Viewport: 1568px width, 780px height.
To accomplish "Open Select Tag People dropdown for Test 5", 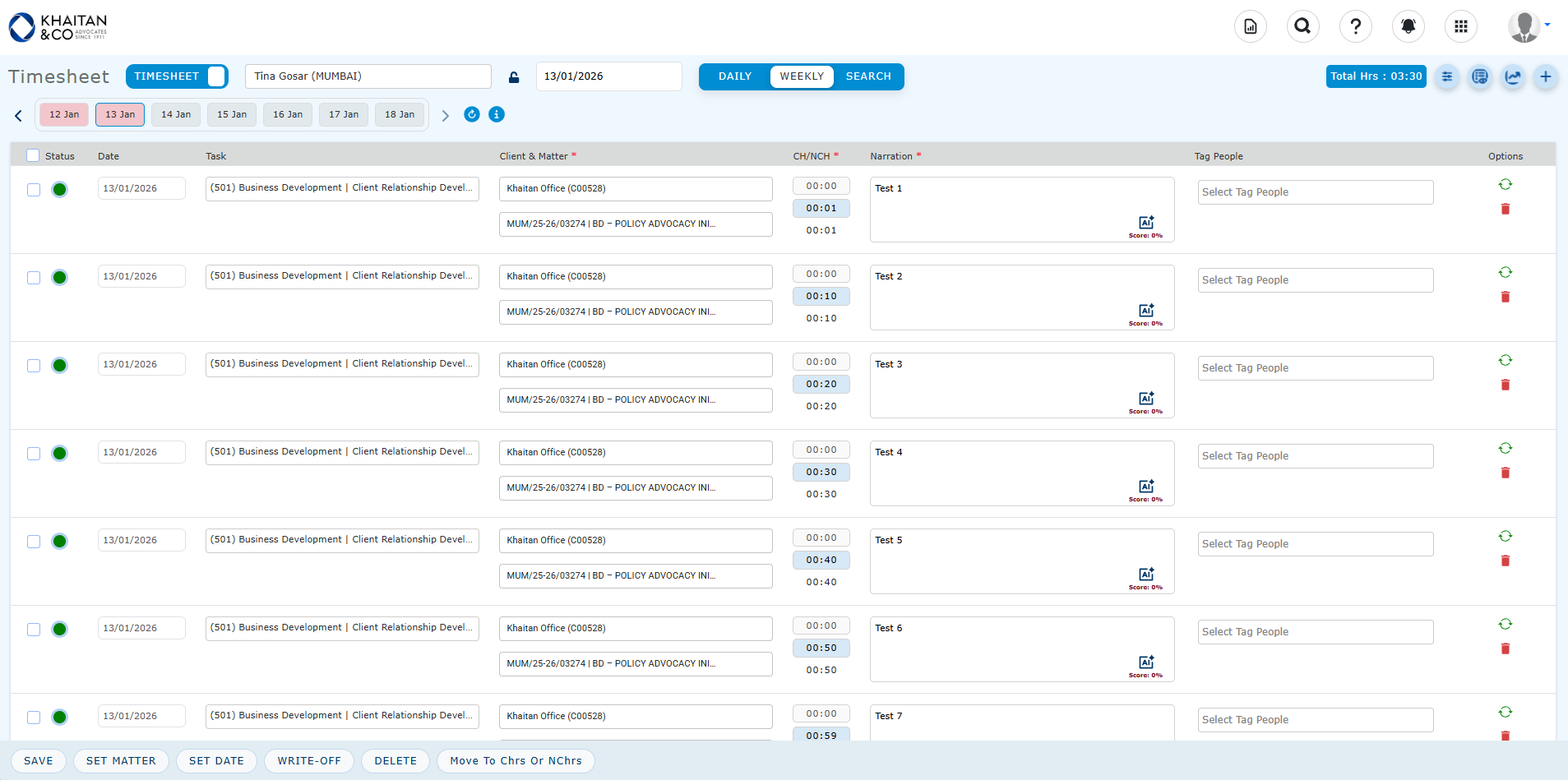I will pos(1315,544).
